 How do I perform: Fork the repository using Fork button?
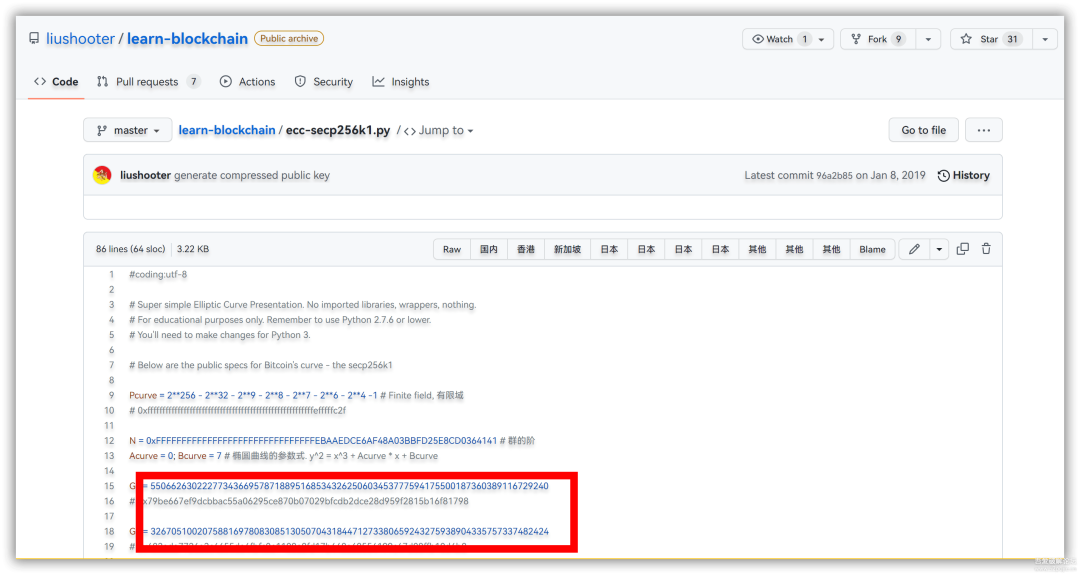877,39
